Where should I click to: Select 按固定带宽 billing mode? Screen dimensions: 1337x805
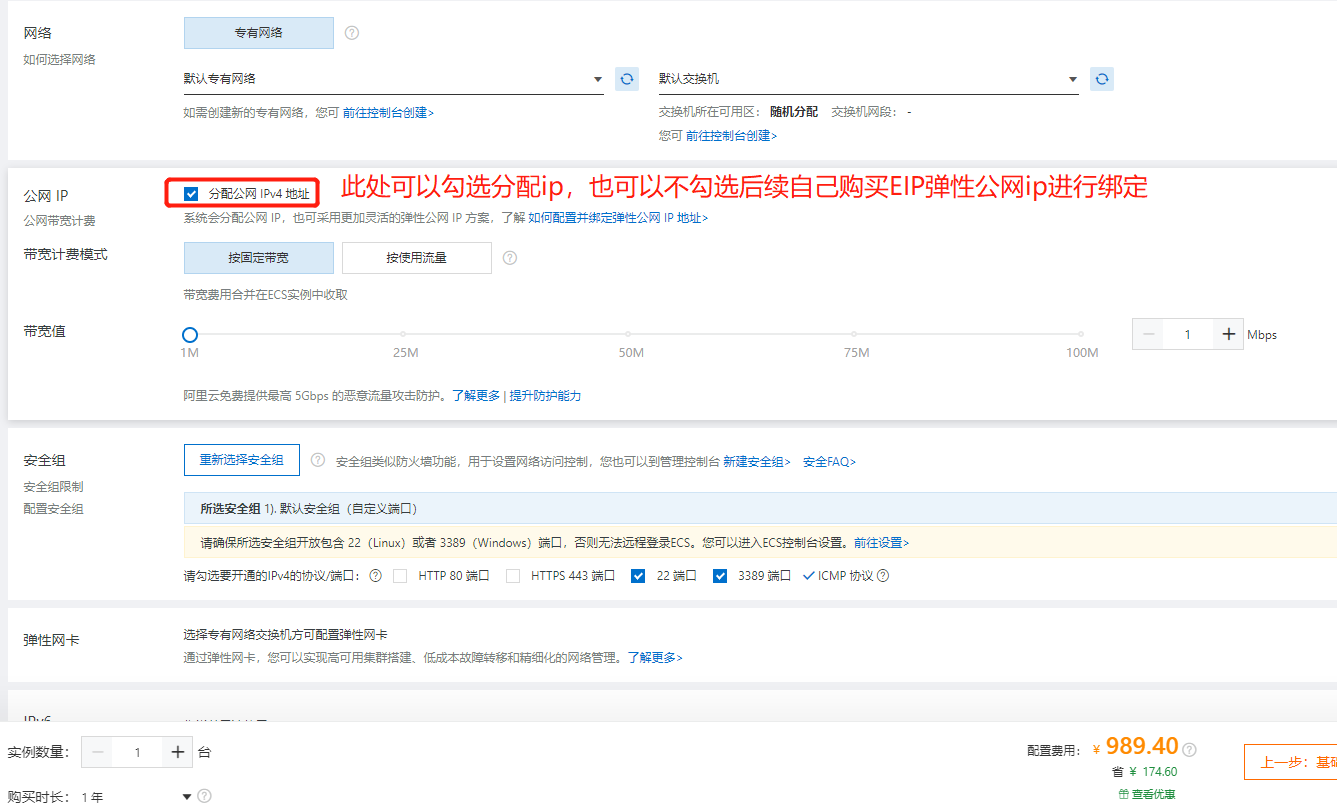258,258
